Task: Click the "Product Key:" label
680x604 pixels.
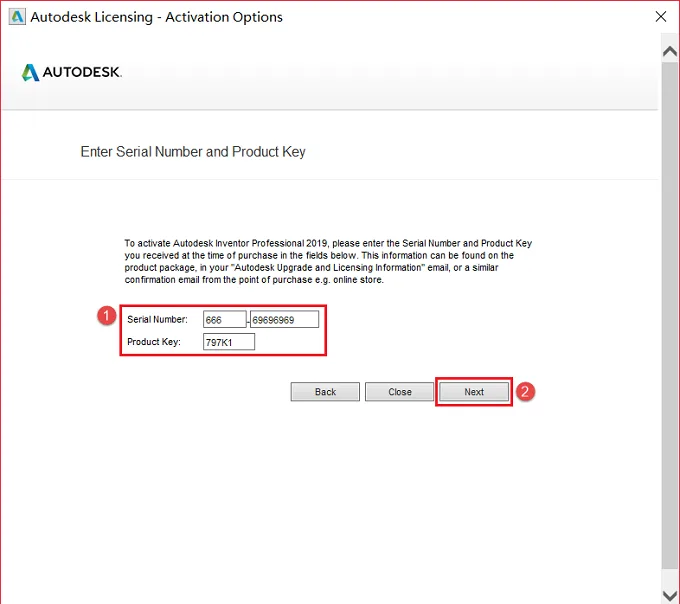Action: [x=154, y=342]
